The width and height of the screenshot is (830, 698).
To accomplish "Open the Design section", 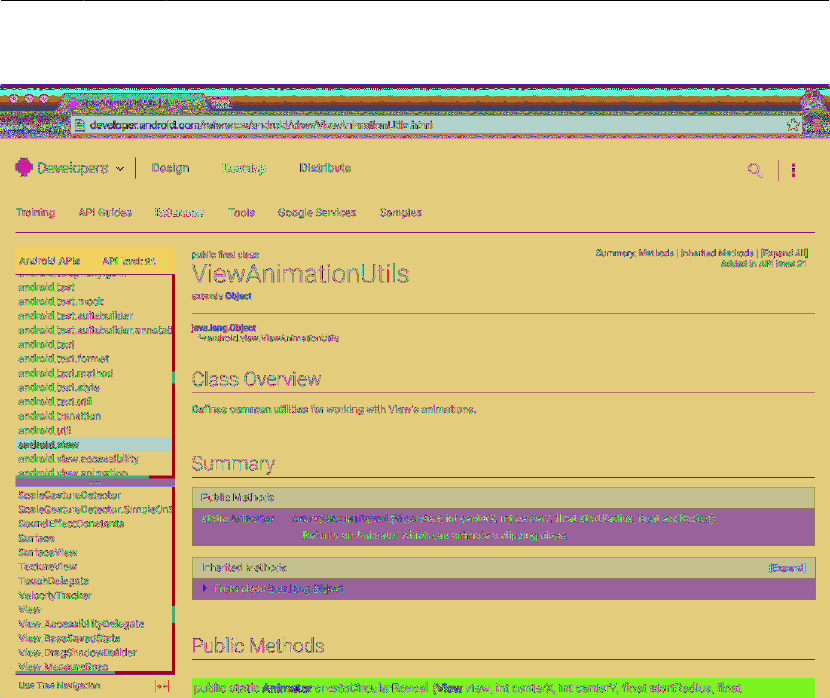I will (x=170, y=168).
